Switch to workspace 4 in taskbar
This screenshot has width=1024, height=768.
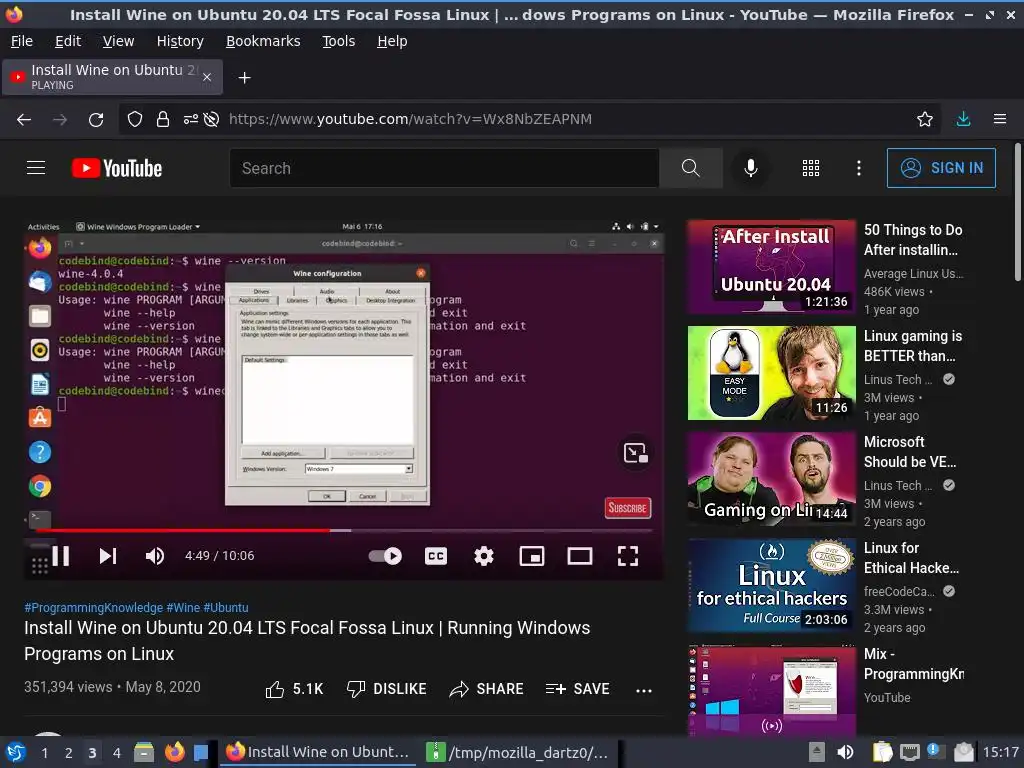coord(116,752)
